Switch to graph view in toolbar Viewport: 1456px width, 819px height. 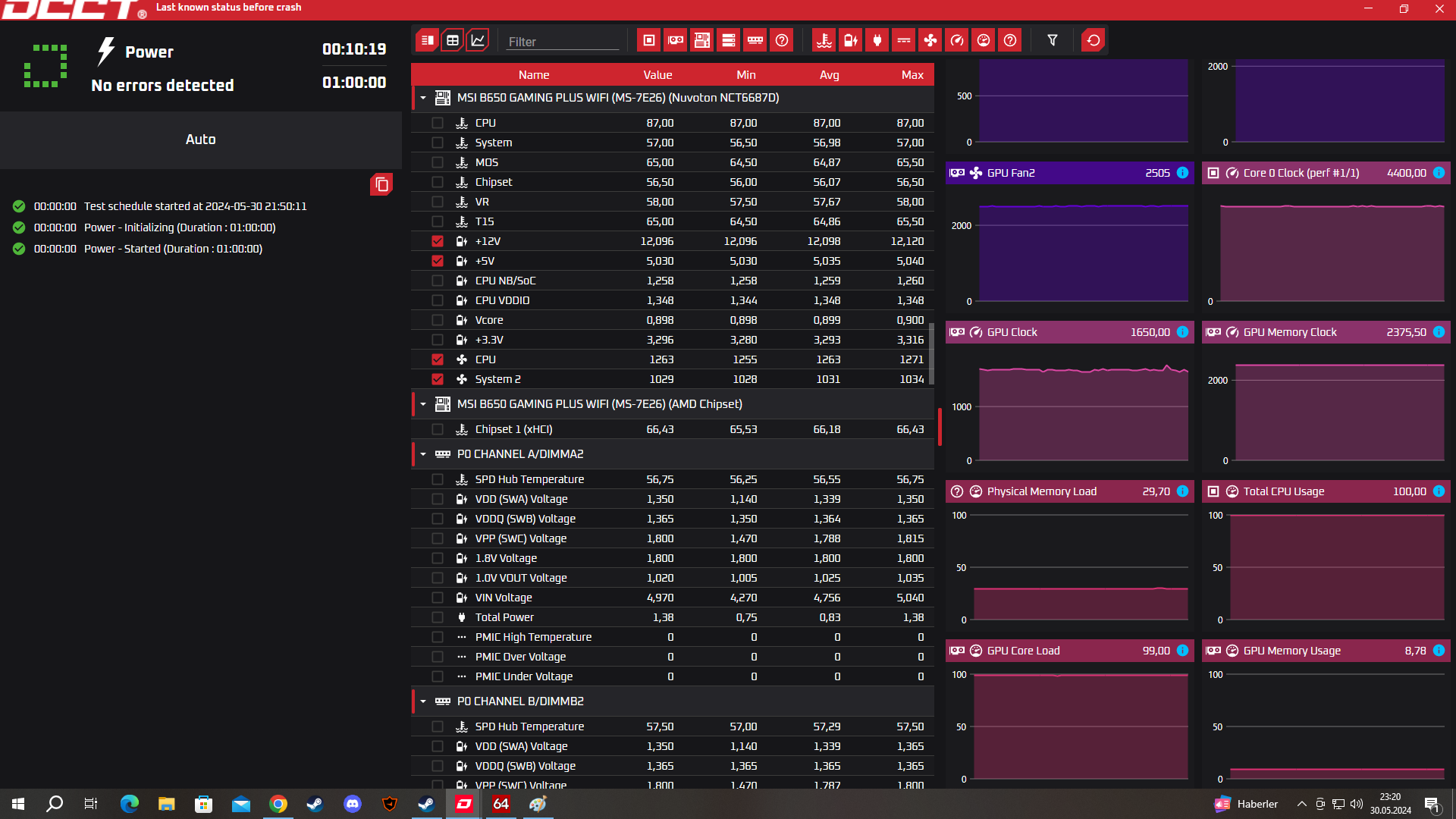click(478, 40)
